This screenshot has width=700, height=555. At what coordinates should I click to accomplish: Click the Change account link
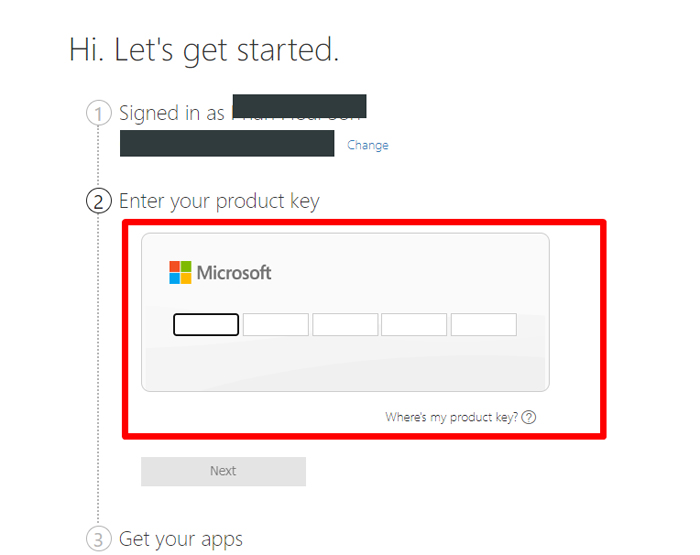tap(368, 145)
